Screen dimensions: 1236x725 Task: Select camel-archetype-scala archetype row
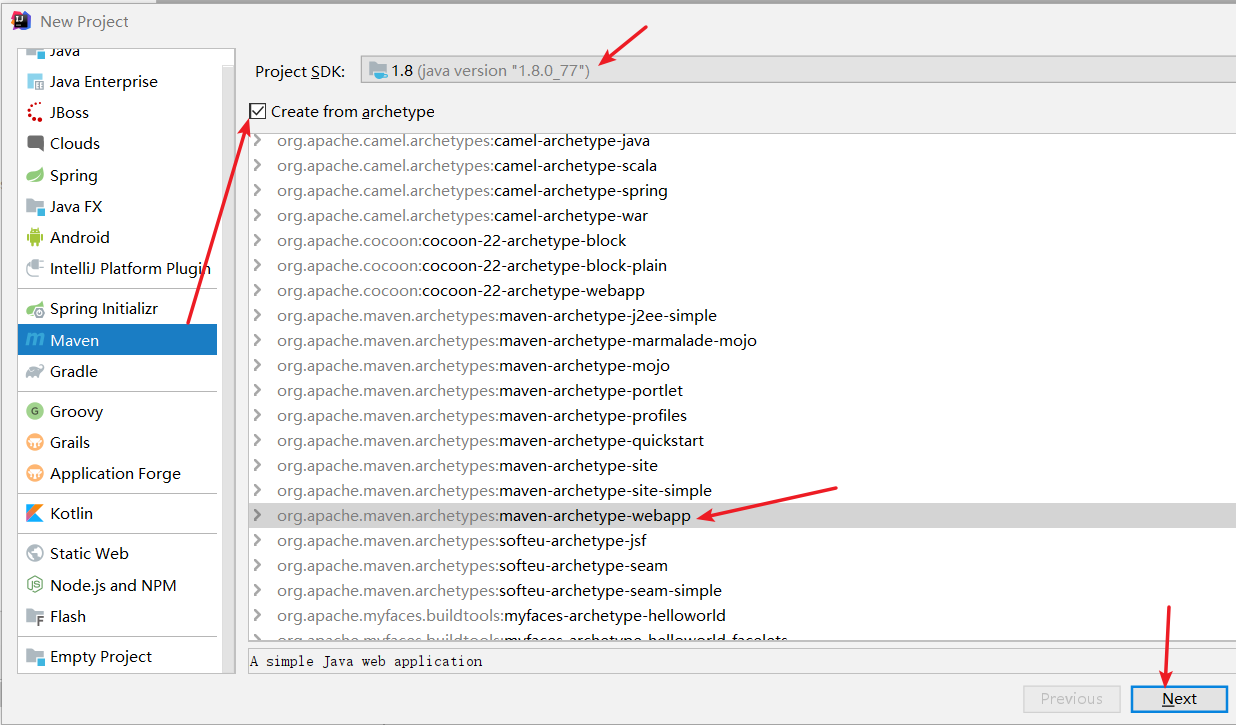pyautogui.click(x=742, y=166)
